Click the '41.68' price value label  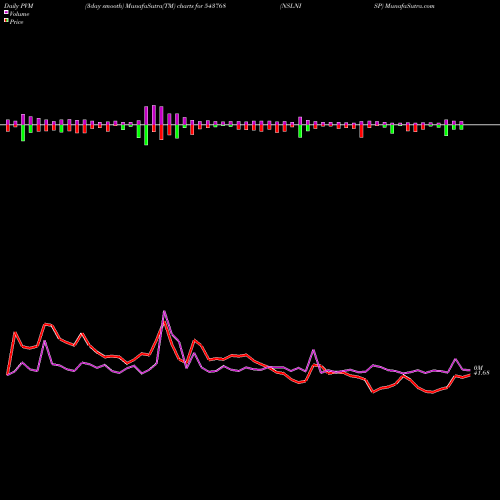point(482,373)
